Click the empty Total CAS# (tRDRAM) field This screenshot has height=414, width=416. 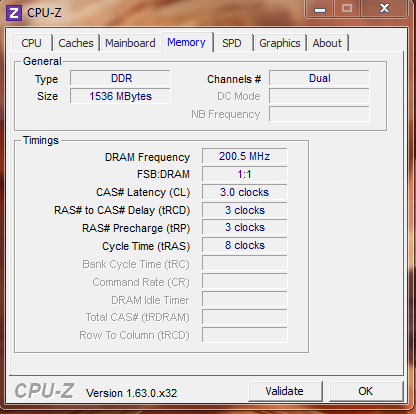[x=245, y=317]
